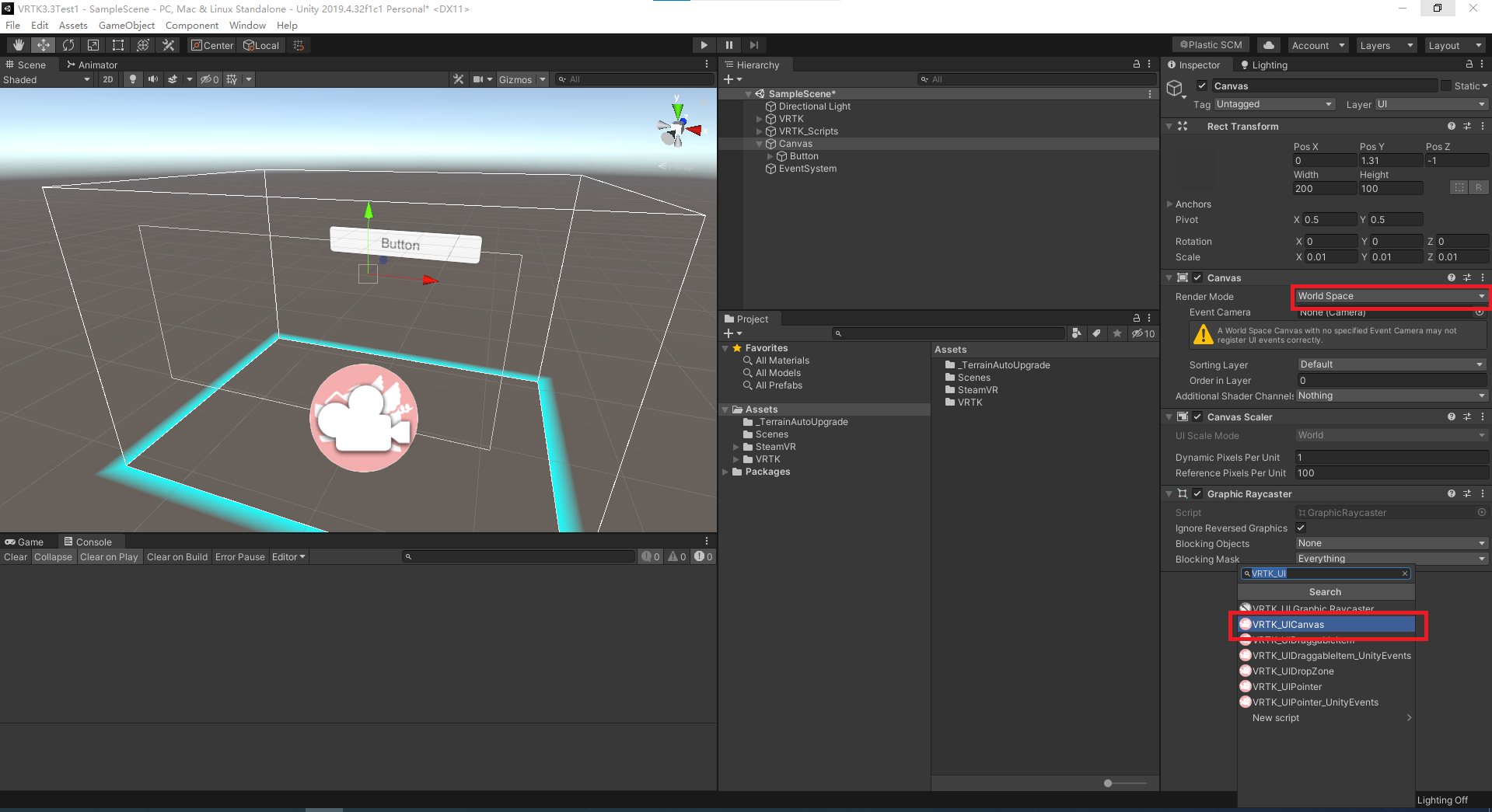The height and width of the screenshot is (812, 1492).
Task: Pause the game playback
Action: (729, 45)
